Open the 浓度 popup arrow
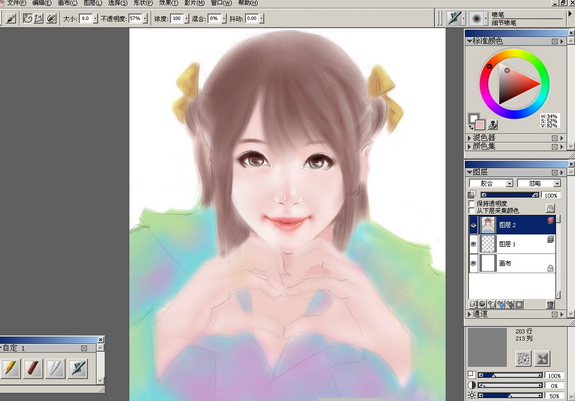The height and width of the screenshot is (401, 575). 186,18
